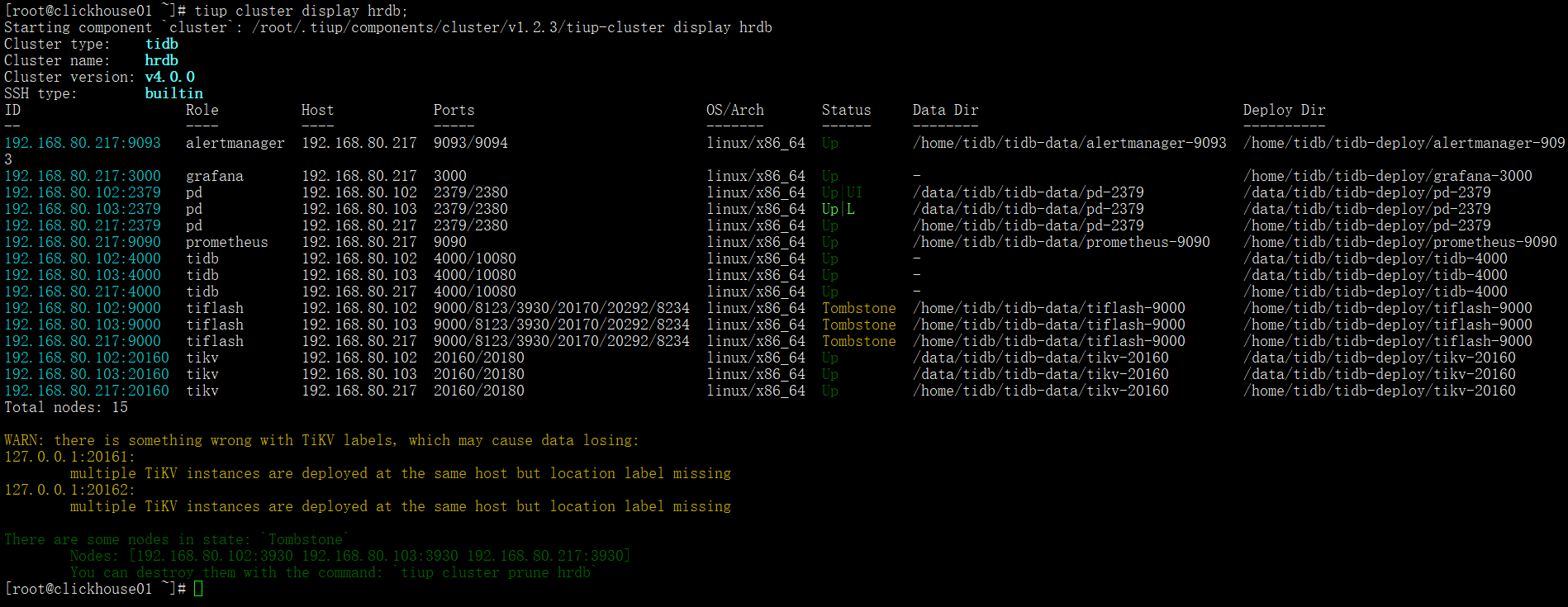Click the 'grafana' role
This screenshot has height=607, width=1568.
click(x=215, y=176)
